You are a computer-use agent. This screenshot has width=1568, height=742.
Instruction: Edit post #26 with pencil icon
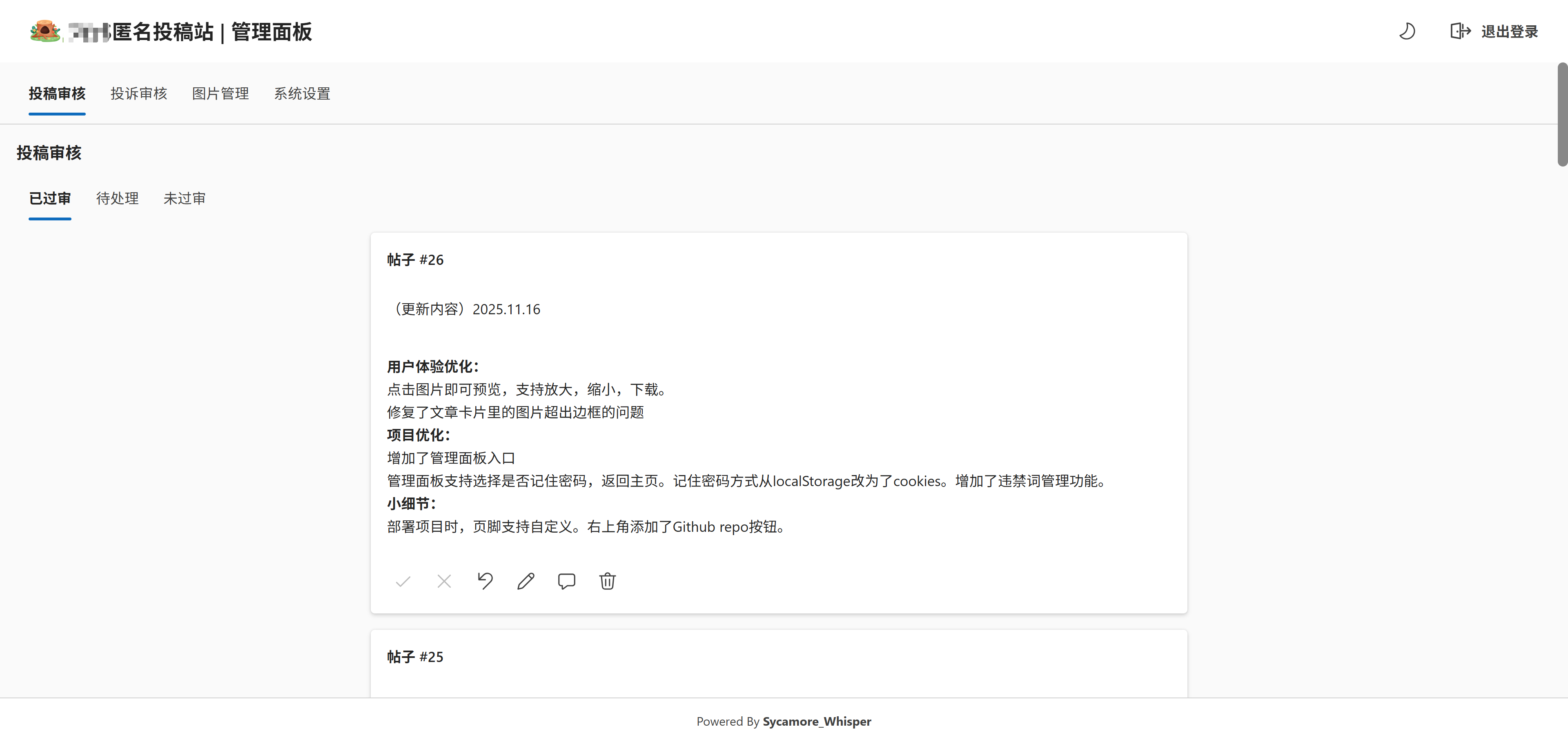coord(526,582)
